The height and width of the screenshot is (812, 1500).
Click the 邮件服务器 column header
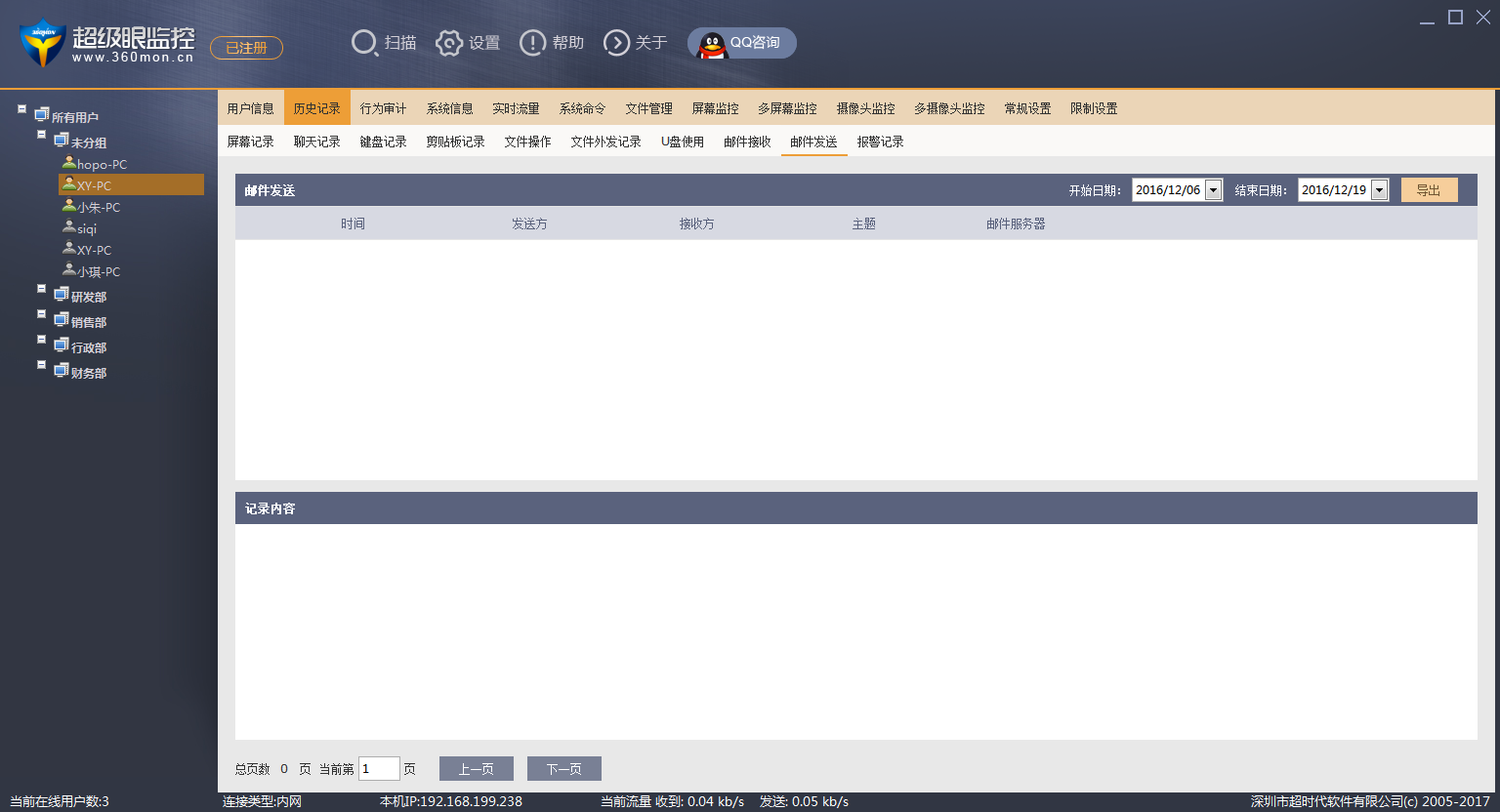point(1016,223)
